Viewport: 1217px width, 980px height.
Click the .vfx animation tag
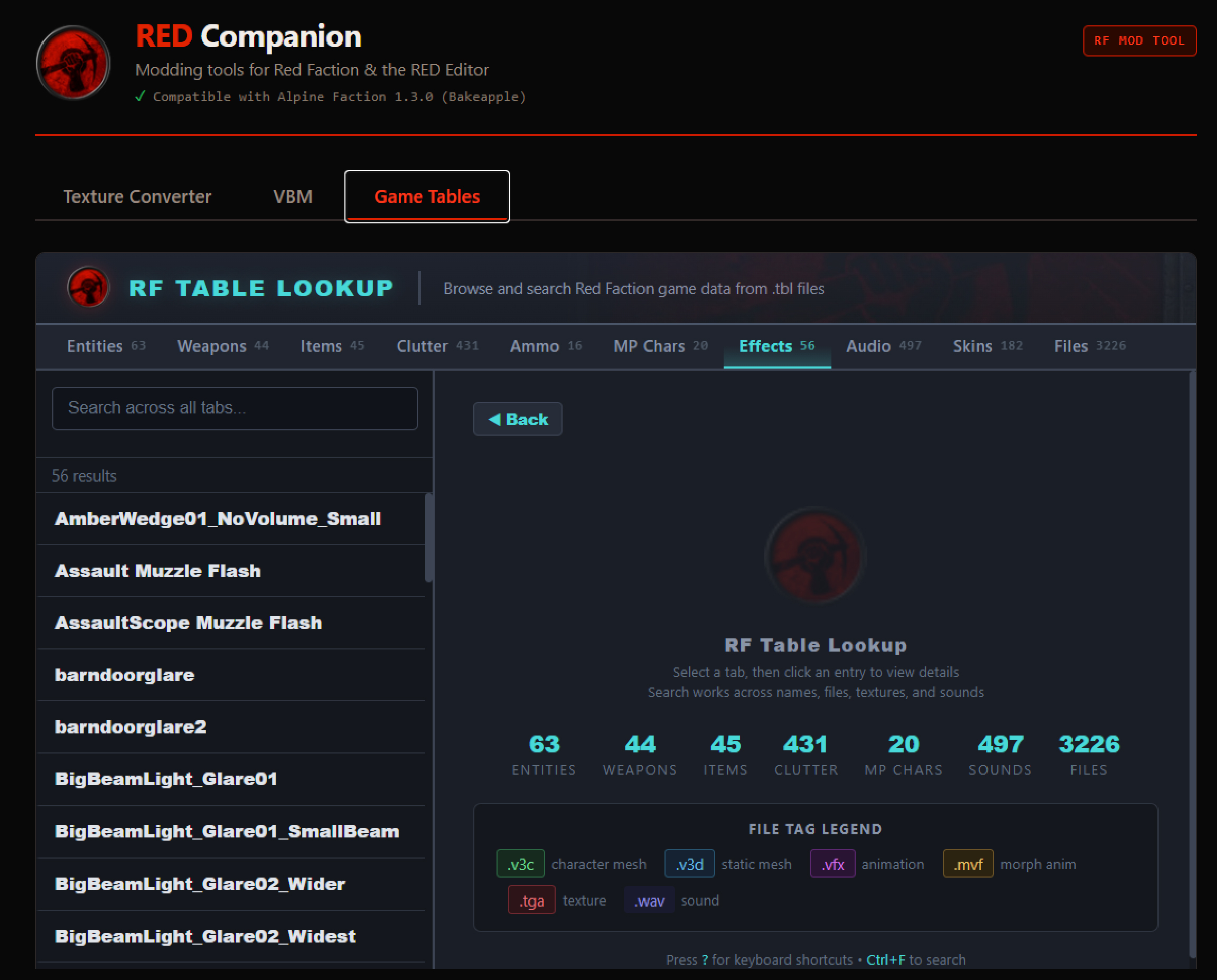(832, 864)
